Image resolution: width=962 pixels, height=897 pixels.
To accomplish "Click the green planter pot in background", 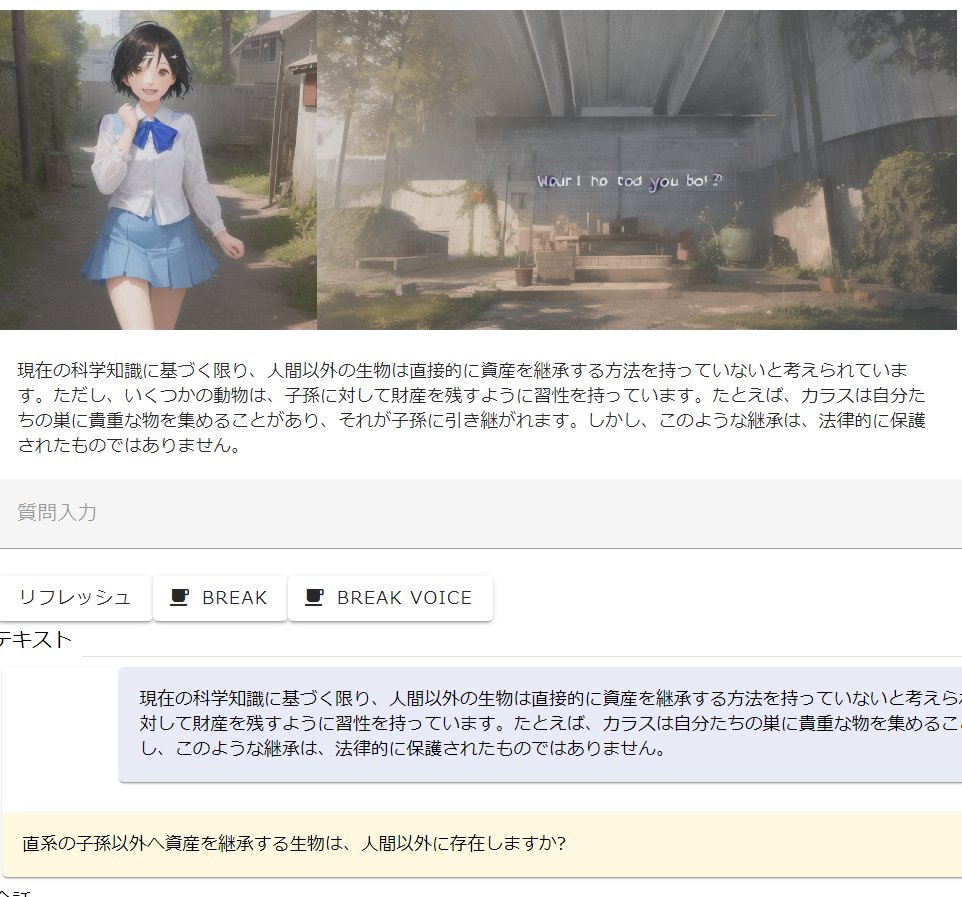I will 735,244.
